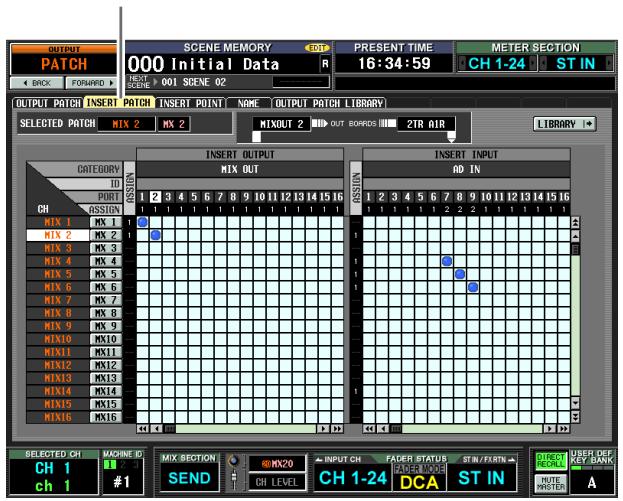
Task: Open the NAME tab
Action: 249,103
